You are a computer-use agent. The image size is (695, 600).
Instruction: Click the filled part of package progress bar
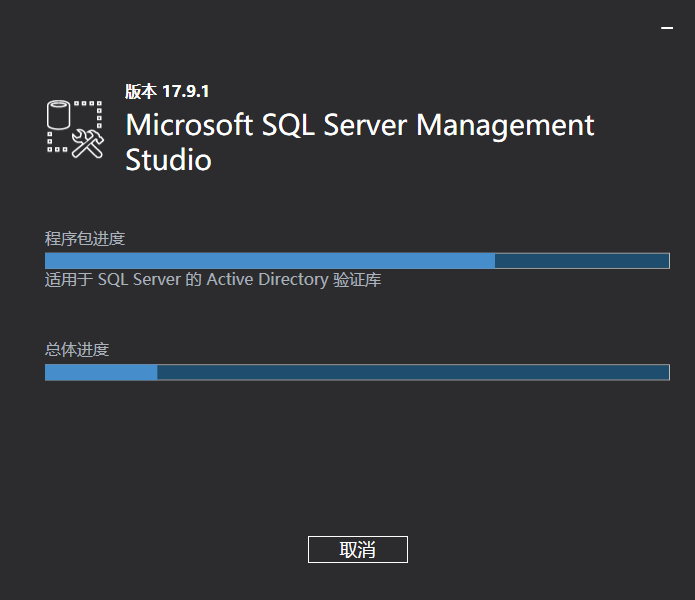tap(270, 261)
